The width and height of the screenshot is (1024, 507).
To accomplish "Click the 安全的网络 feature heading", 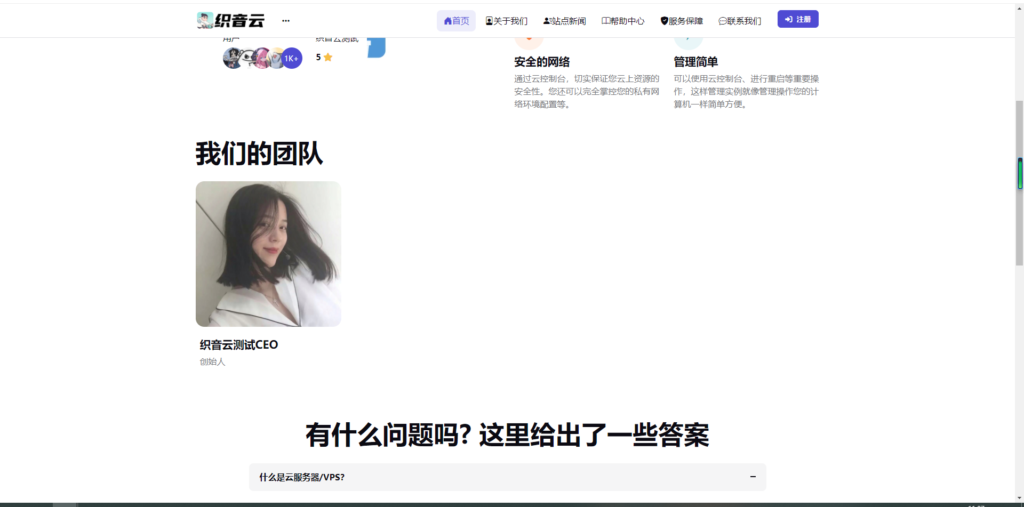I will point(542,62).
